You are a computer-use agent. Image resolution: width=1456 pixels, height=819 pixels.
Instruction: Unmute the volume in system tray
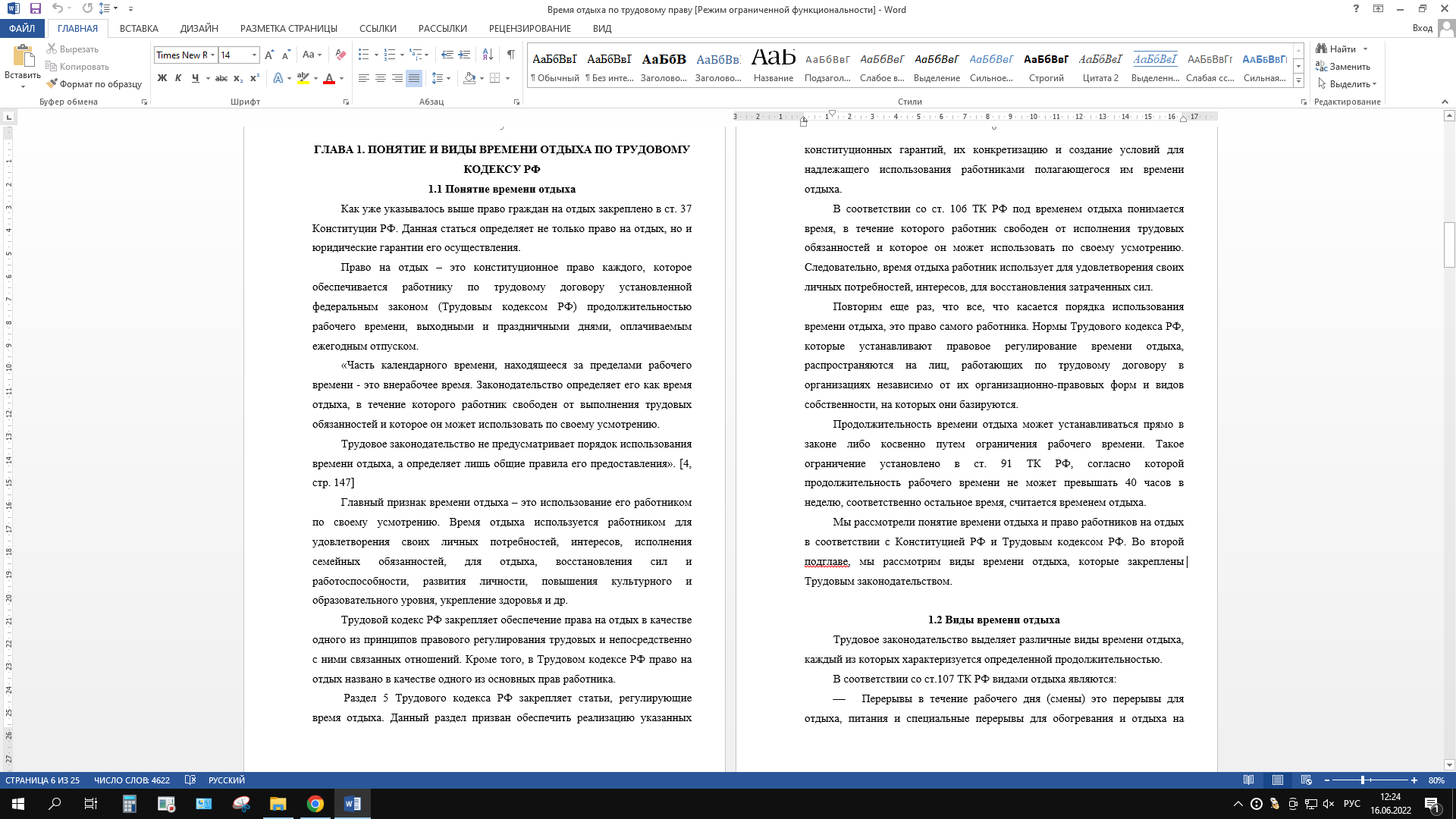click(x=1329, y=804)
